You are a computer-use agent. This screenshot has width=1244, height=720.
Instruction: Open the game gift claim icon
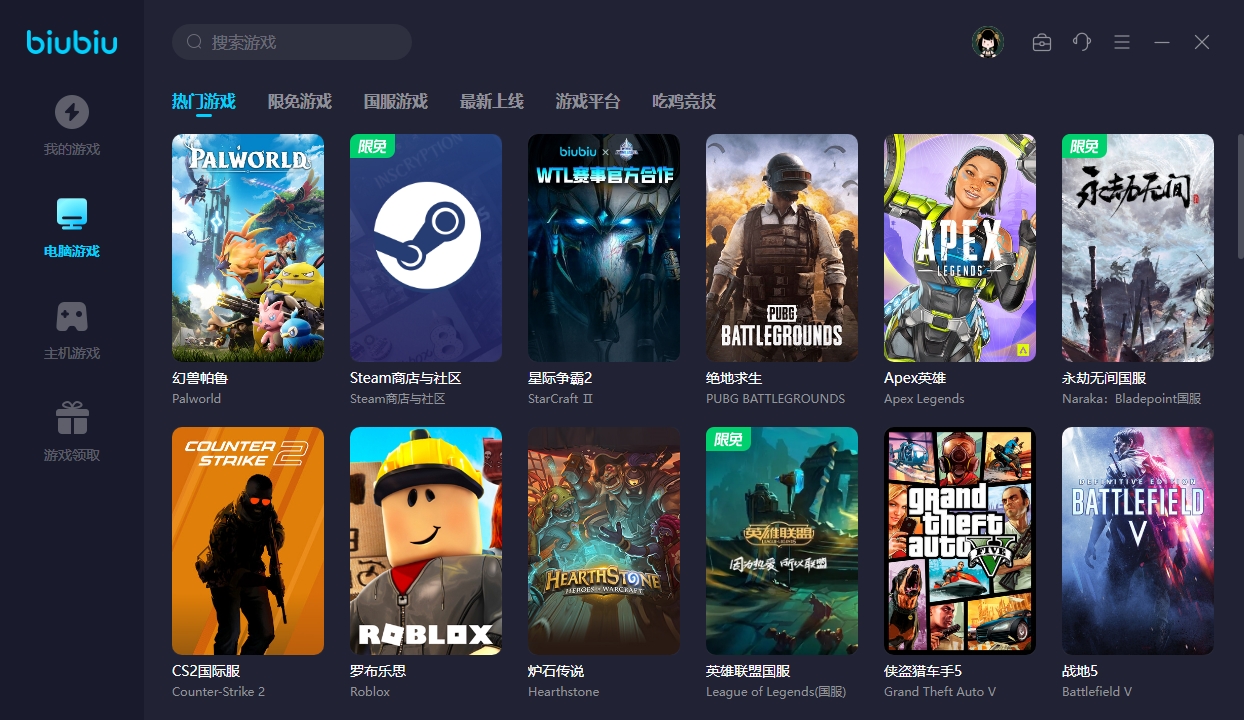72,418
